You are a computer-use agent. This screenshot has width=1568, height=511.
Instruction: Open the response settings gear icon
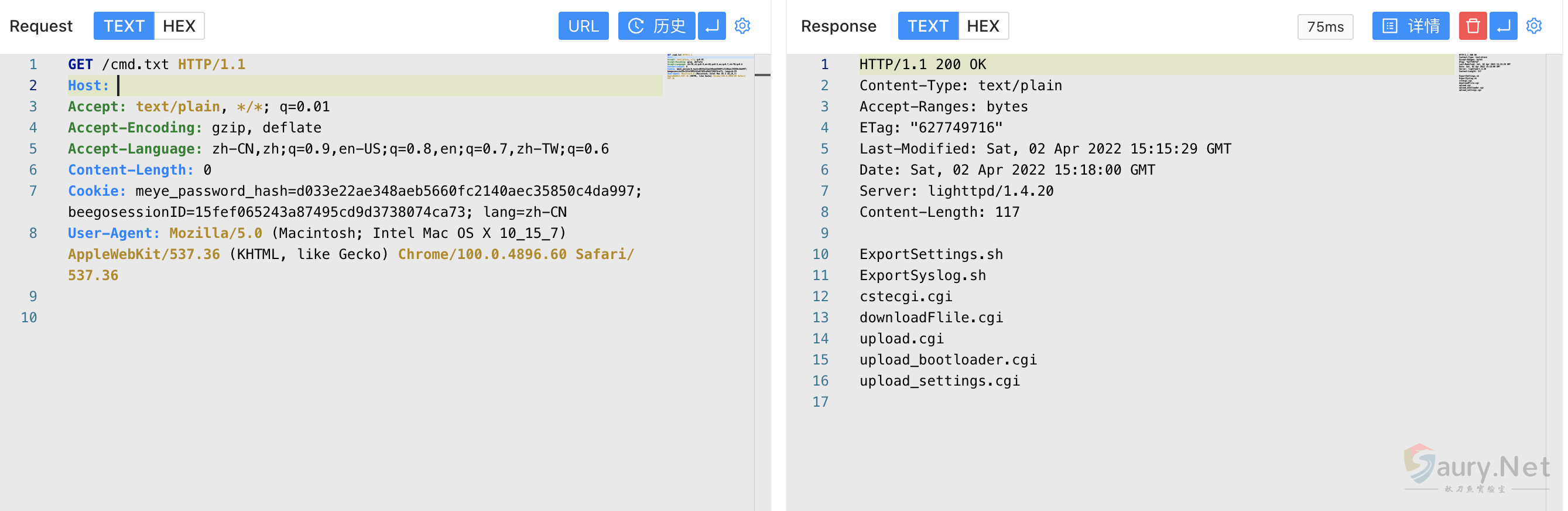click(x=1533, y=26)
